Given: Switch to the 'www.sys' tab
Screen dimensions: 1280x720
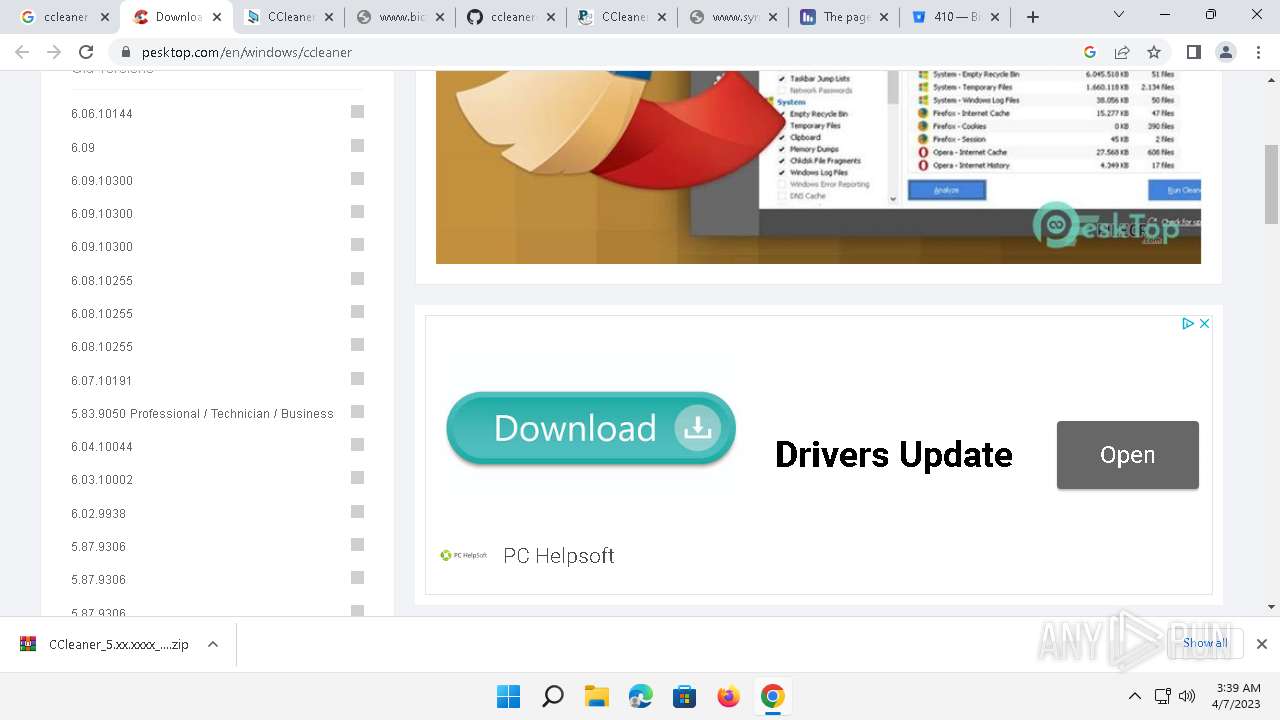Looking at the screenshot, I should (732, 17).
